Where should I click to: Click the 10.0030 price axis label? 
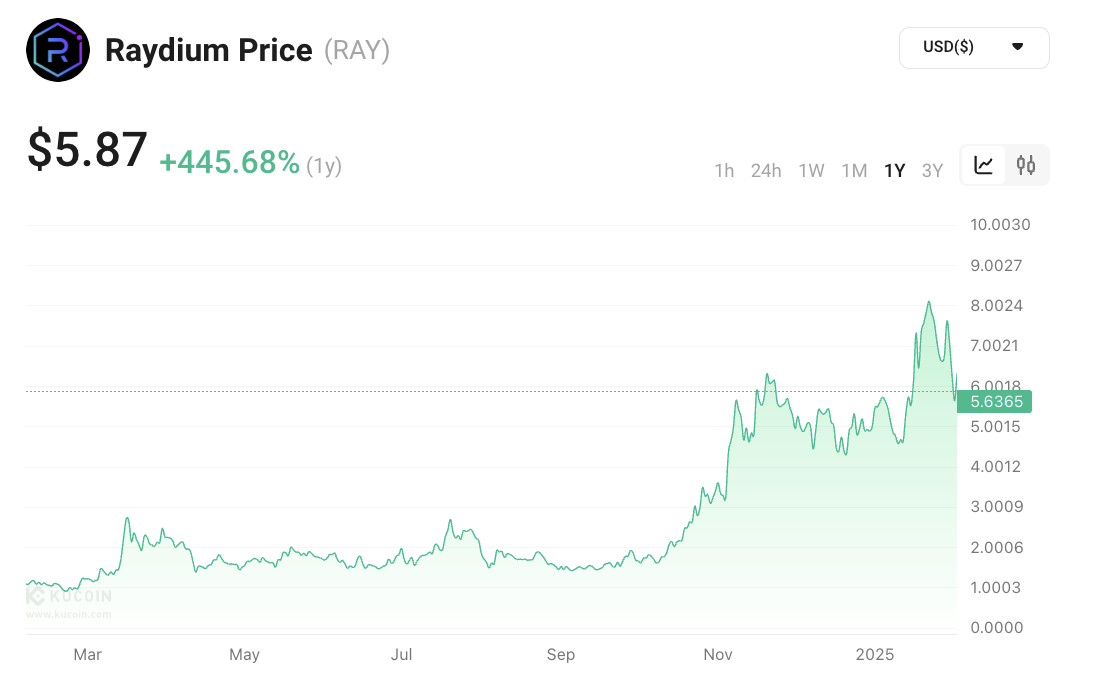(1000, 224)
